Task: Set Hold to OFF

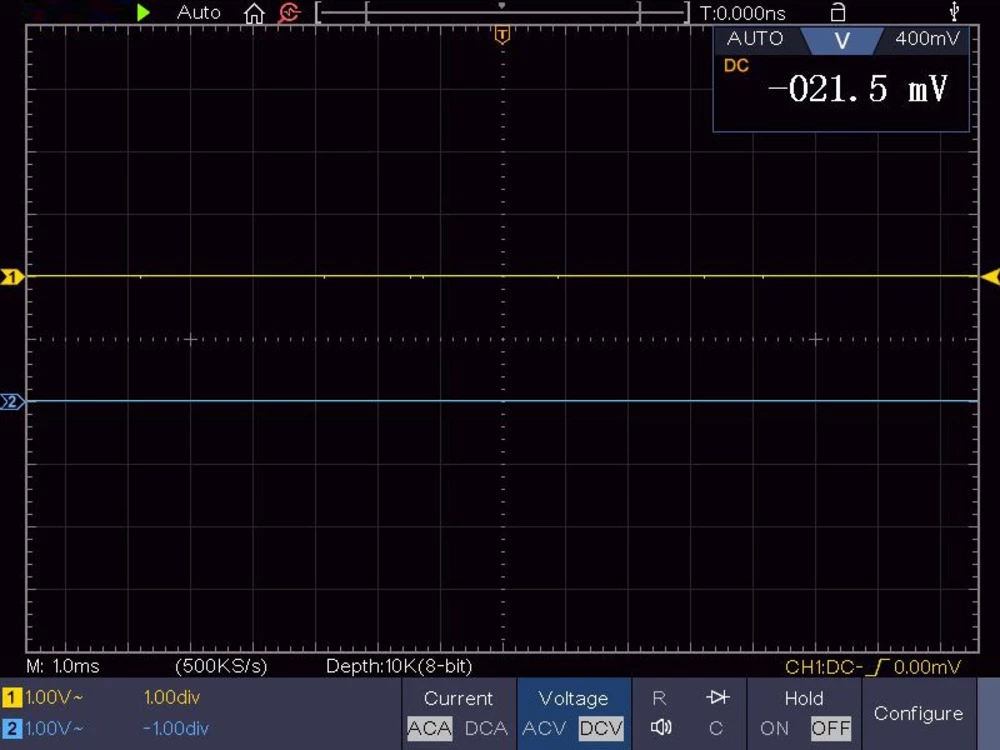Action: point(830,728)
